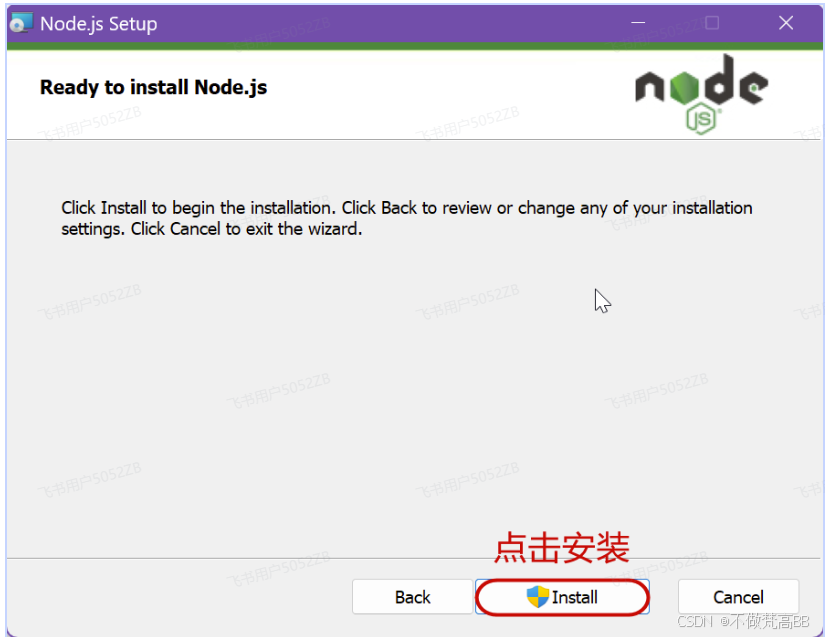Viewport: 825px width, 637px height.
Task: Click the green strip under the title bar
Action: click(x=415, y=46)
